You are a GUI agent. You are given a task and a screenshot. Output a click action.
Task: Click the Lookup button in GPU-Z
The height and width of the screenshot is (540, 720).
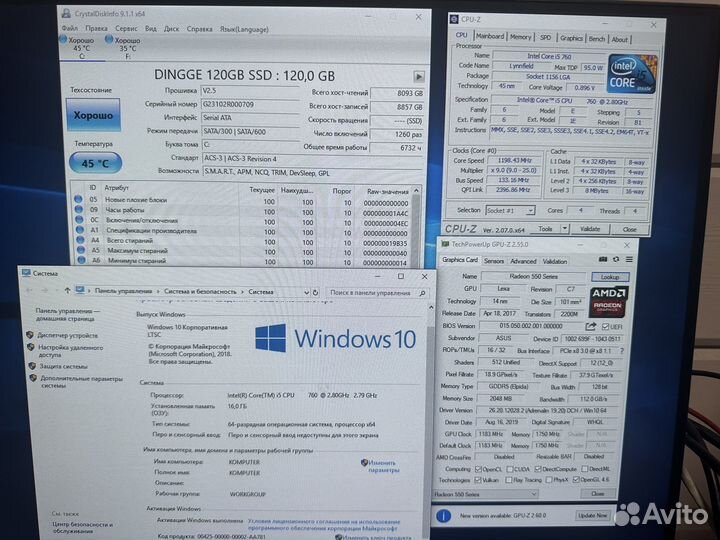pos(610,277)
